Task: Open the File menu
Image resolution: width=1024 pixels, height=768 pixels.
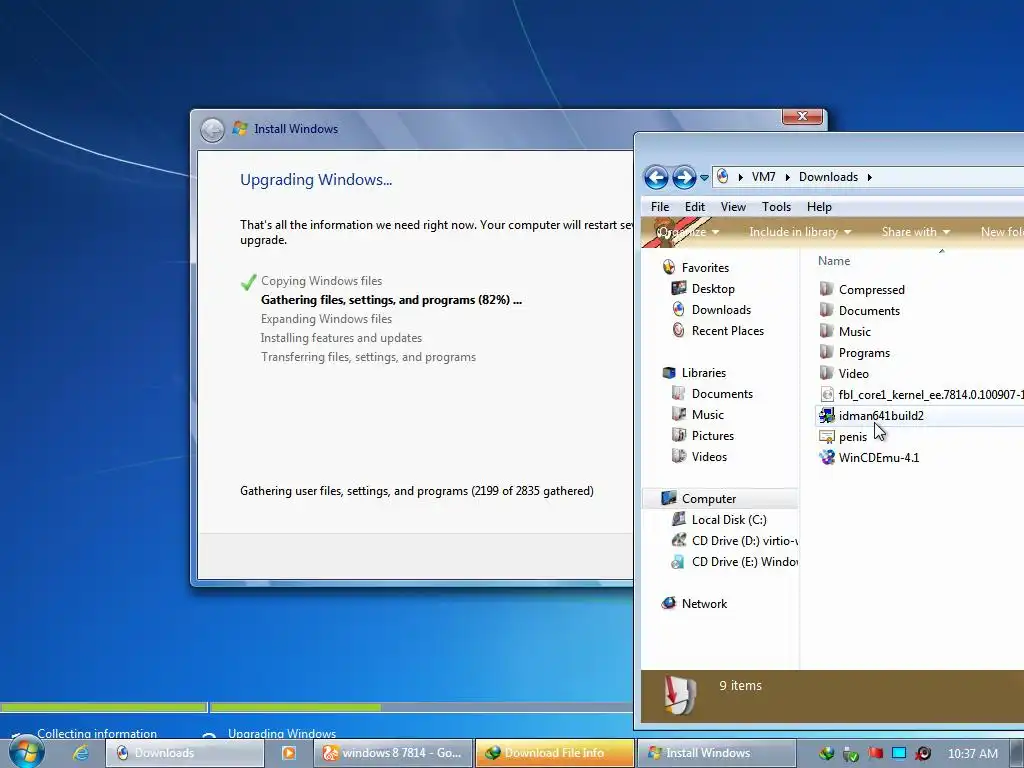Action: [x=660, y=207]
